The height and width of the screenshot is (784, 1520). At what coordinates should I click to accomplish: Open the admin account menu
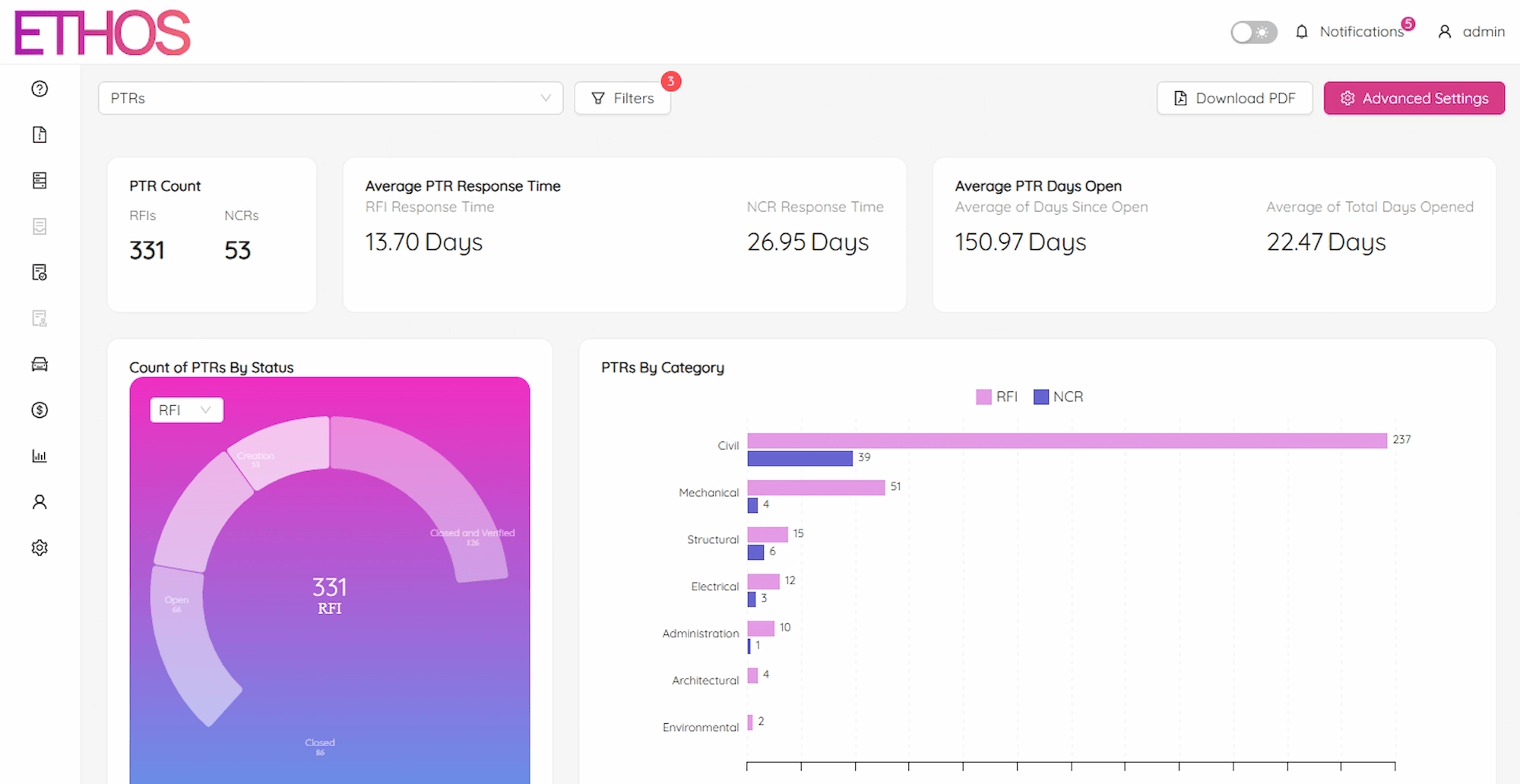(x=1470, y=31)
